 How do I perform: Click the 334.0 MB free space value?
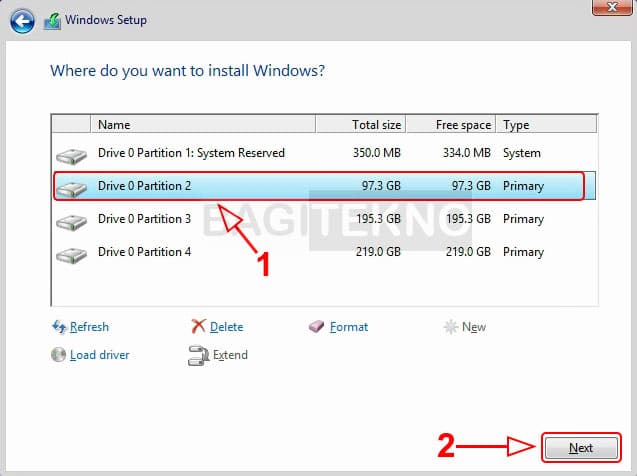point(466,153)
